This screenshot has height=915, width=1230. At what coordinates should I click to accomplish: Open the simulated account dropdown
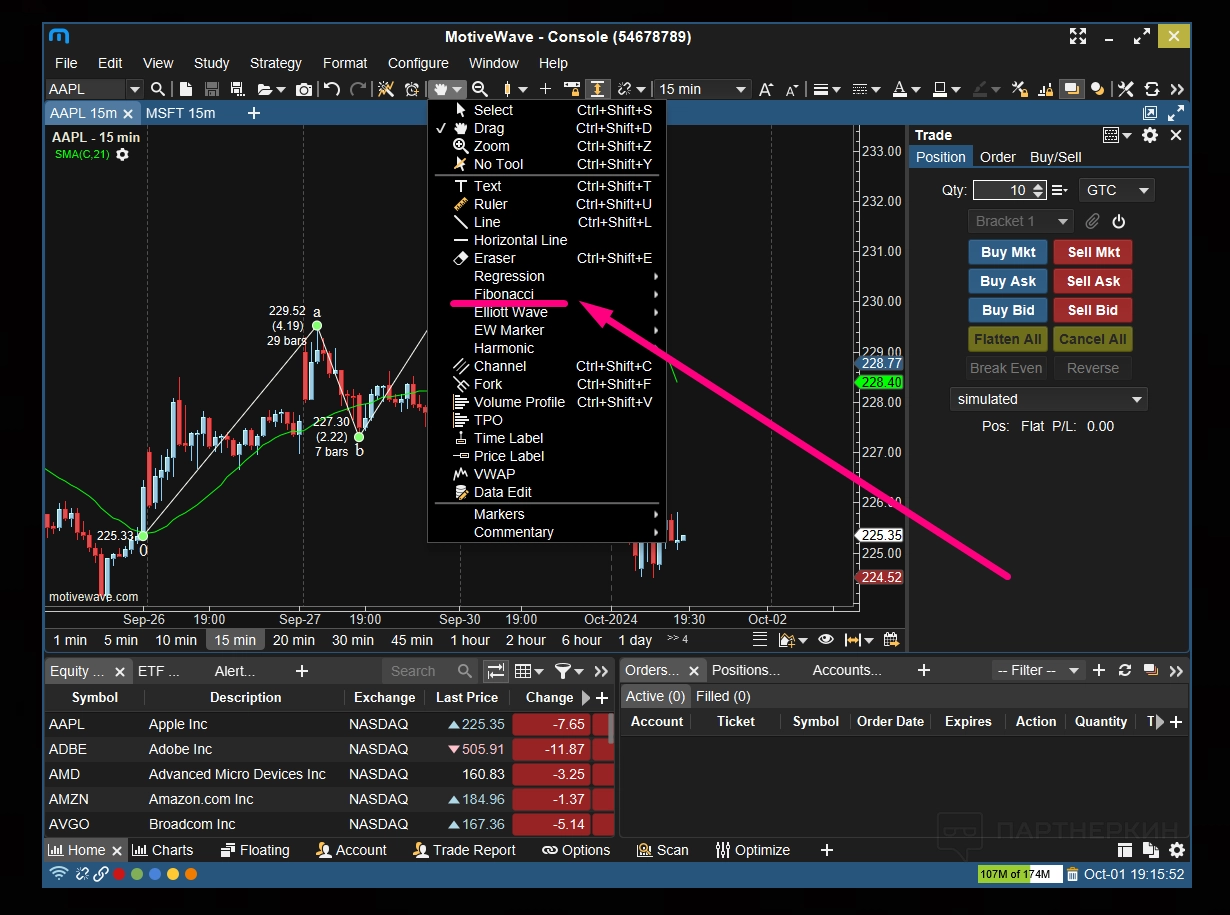[1048, 399]
